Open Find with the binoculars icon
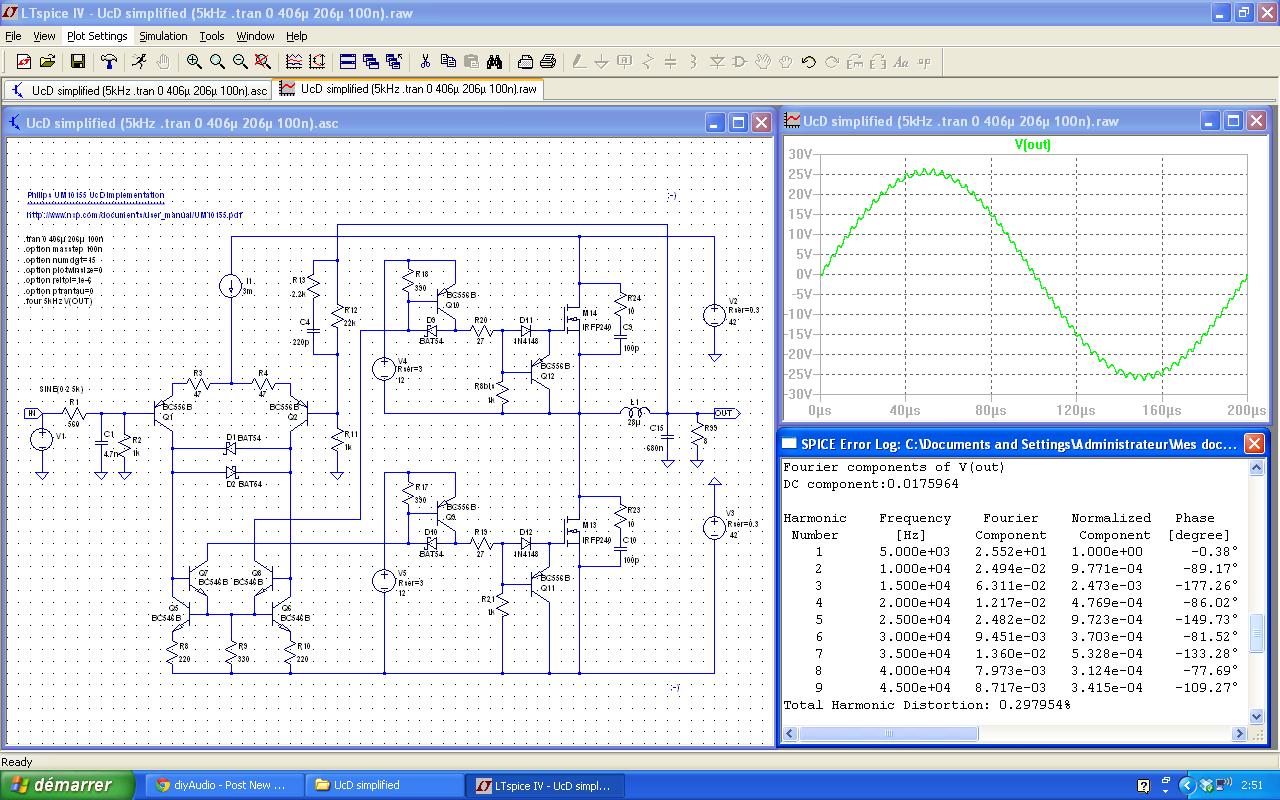 [494, 62]
